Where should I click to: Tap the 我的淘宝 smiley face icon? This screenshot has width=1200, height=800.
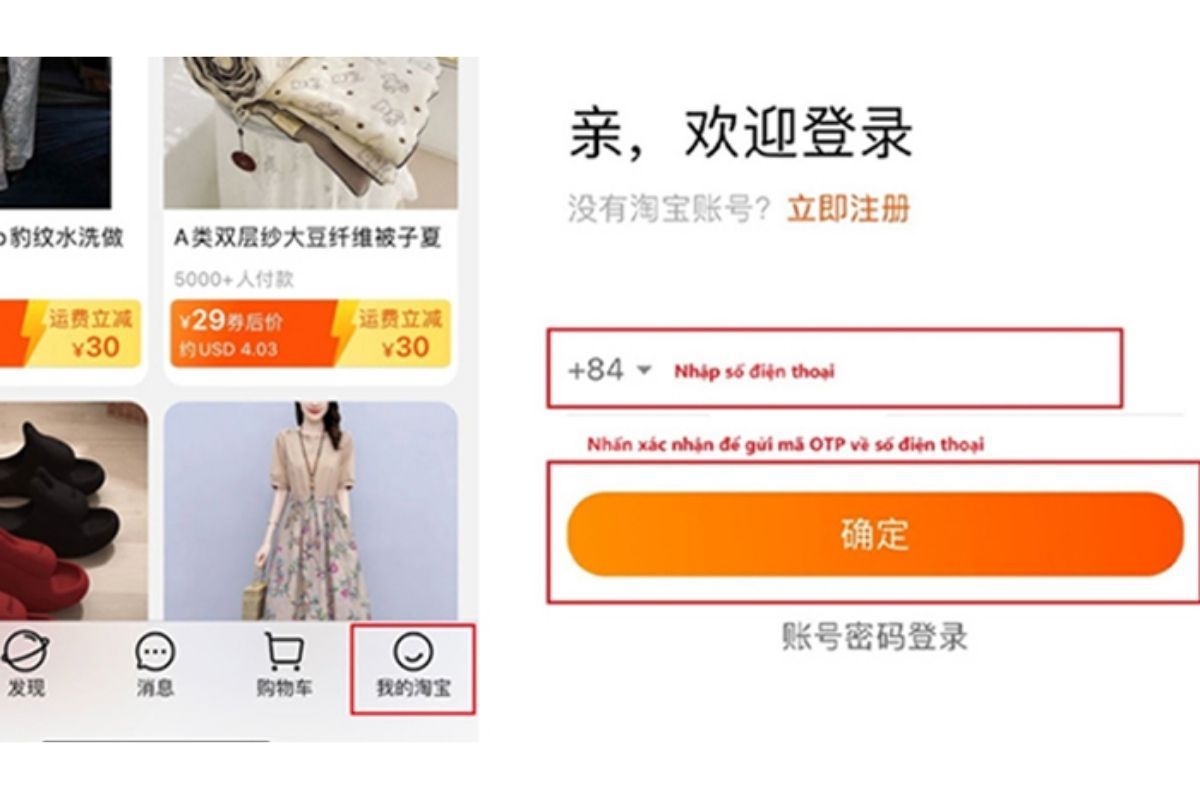pyautogui.click(x=412, y=652)
